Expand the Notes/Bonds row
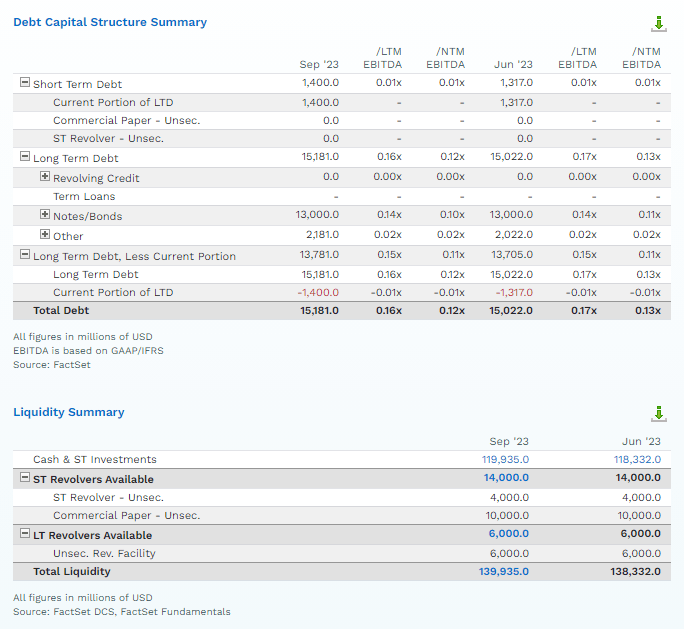This screenshot has height=629, width=684. tap(45, 215)
